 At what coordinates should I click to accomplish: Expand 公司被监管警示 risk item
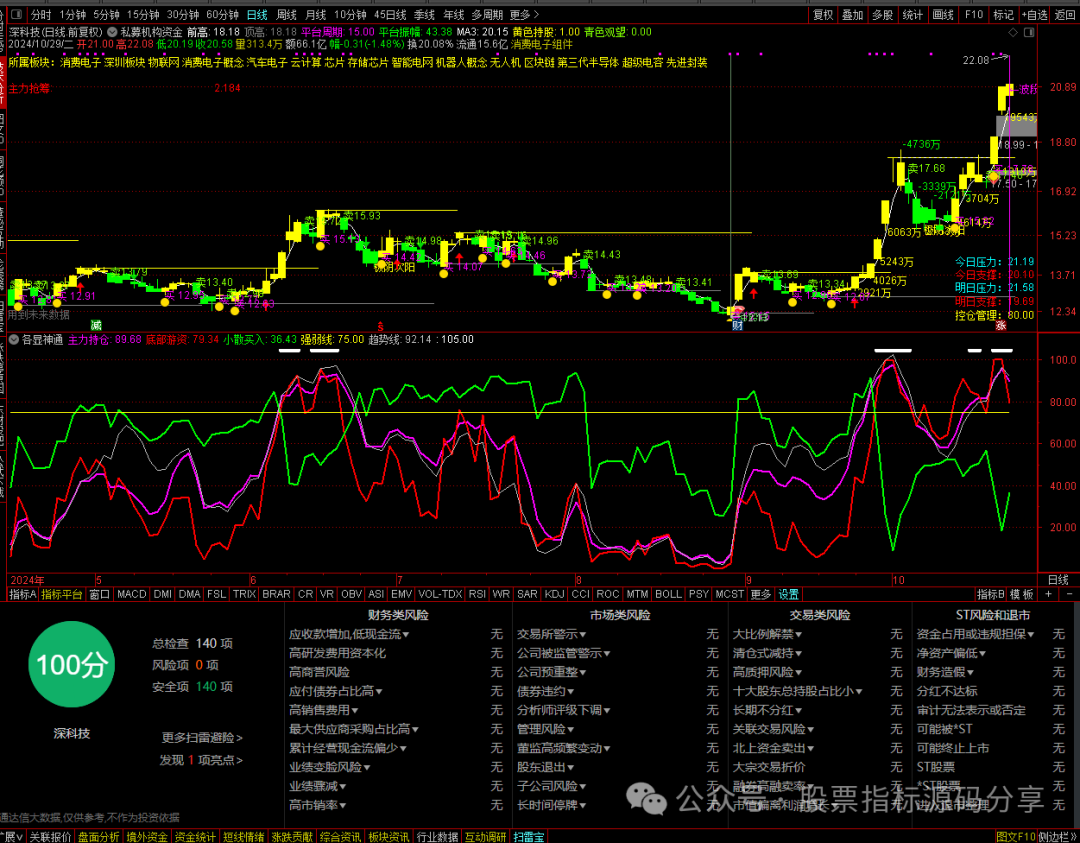point(564,653)
